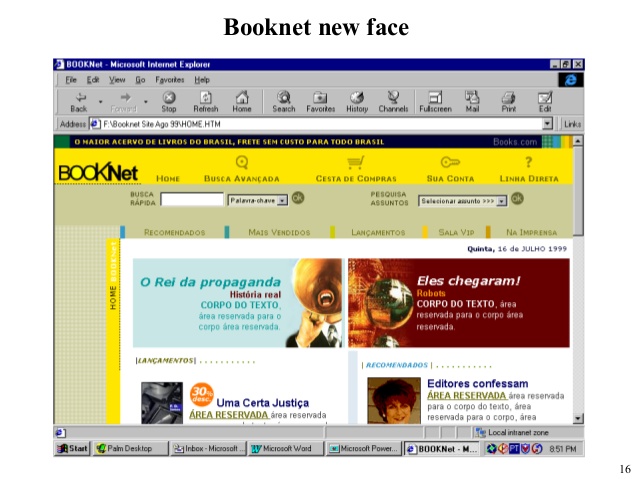Open the Palavra-chave dropdown
Screen dimensions: 638x479
point(282,201)
